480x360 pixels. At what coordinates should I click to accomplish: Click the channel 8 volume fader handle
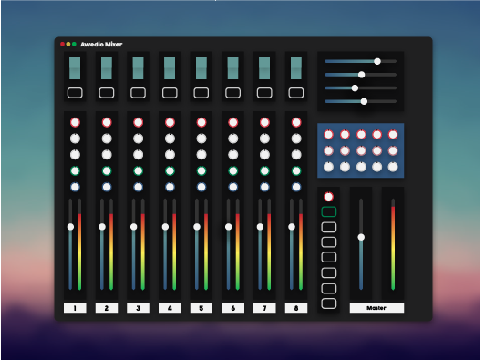click(292, 227)
